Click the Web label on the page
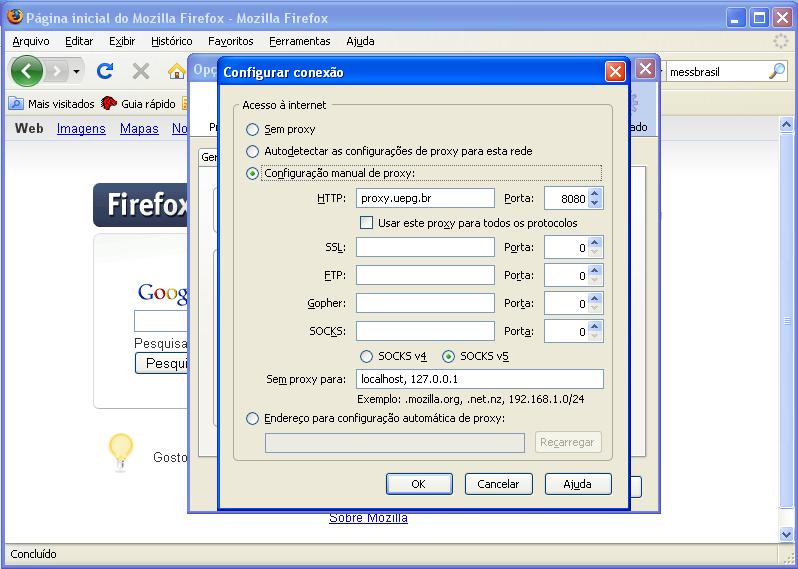Screen dimensions: 798x569 pyautogui.click(x=29, y=128)
